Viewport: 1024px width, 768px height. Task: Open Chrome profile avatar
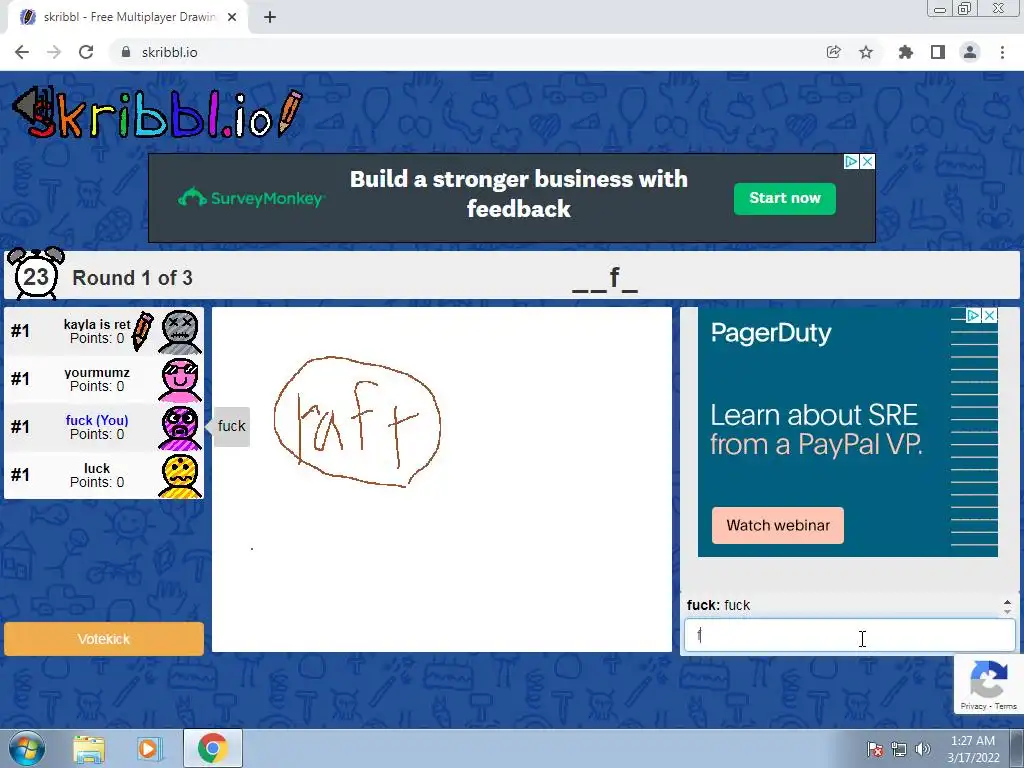click(970, 52)
